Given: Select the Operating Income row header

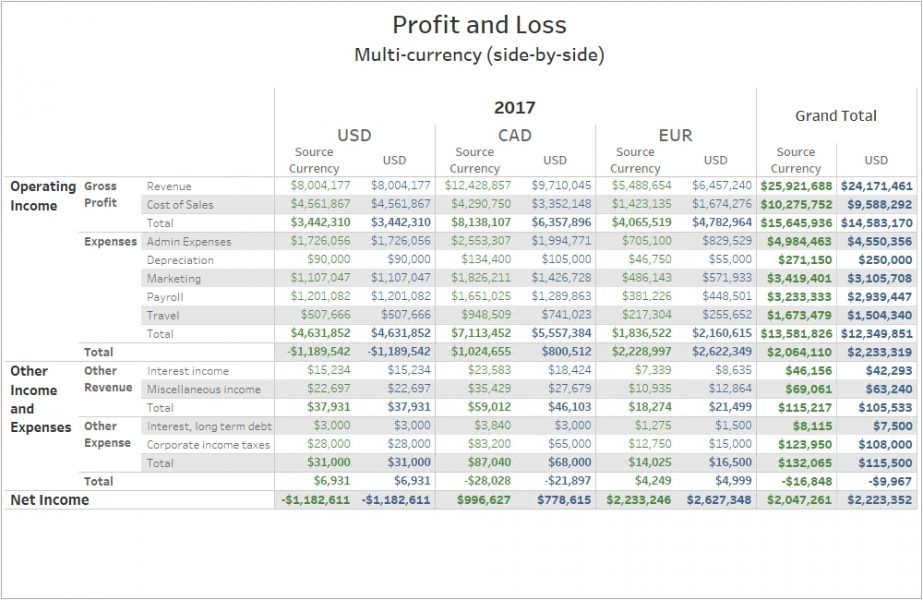Looking at the screenshot, I should pyautogui.click(x=43, y=196).
